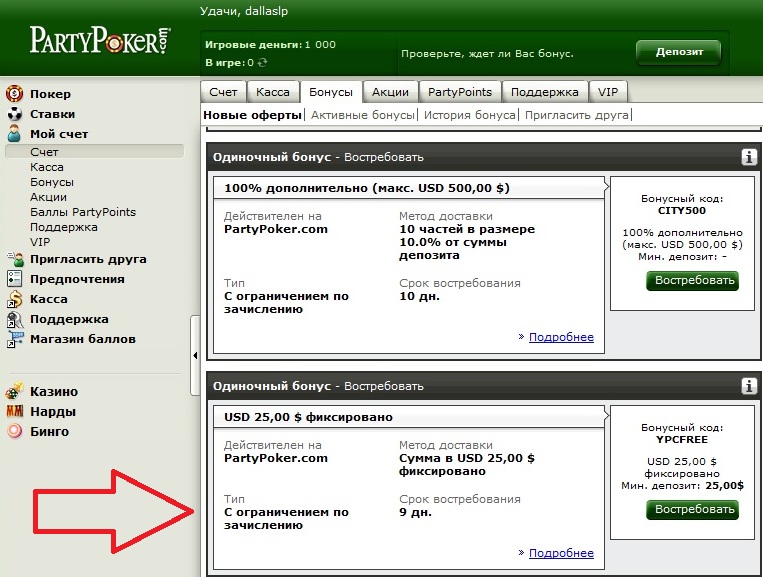763x577 pixels.
Task: Click the PartyPoker.com logo
Action: (x=100, y=40)
